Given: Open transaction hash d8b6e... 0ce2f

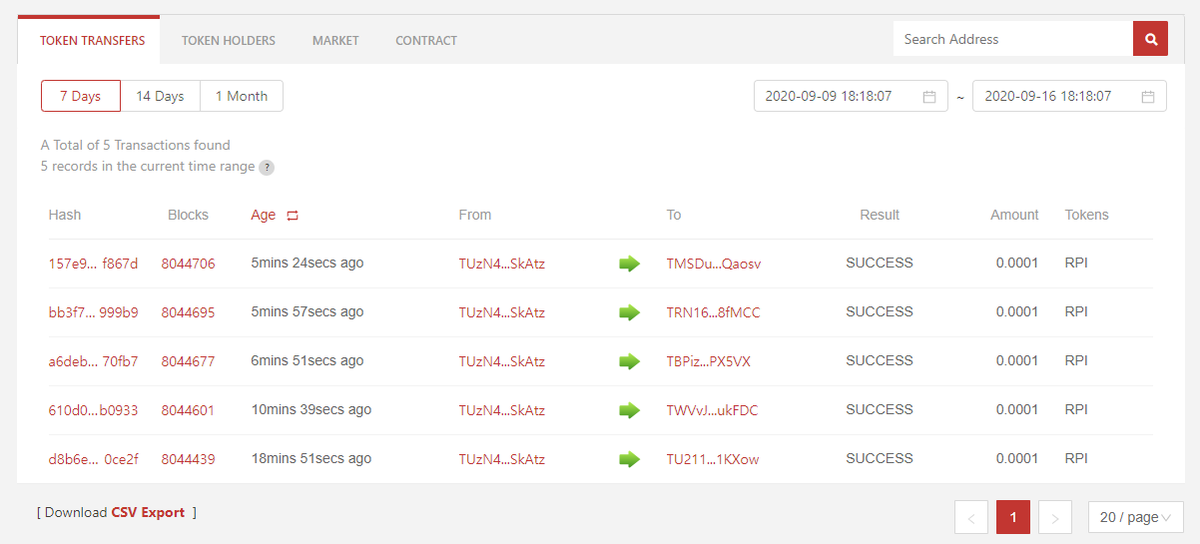Looking at the screenshot, I should (93, 459).
